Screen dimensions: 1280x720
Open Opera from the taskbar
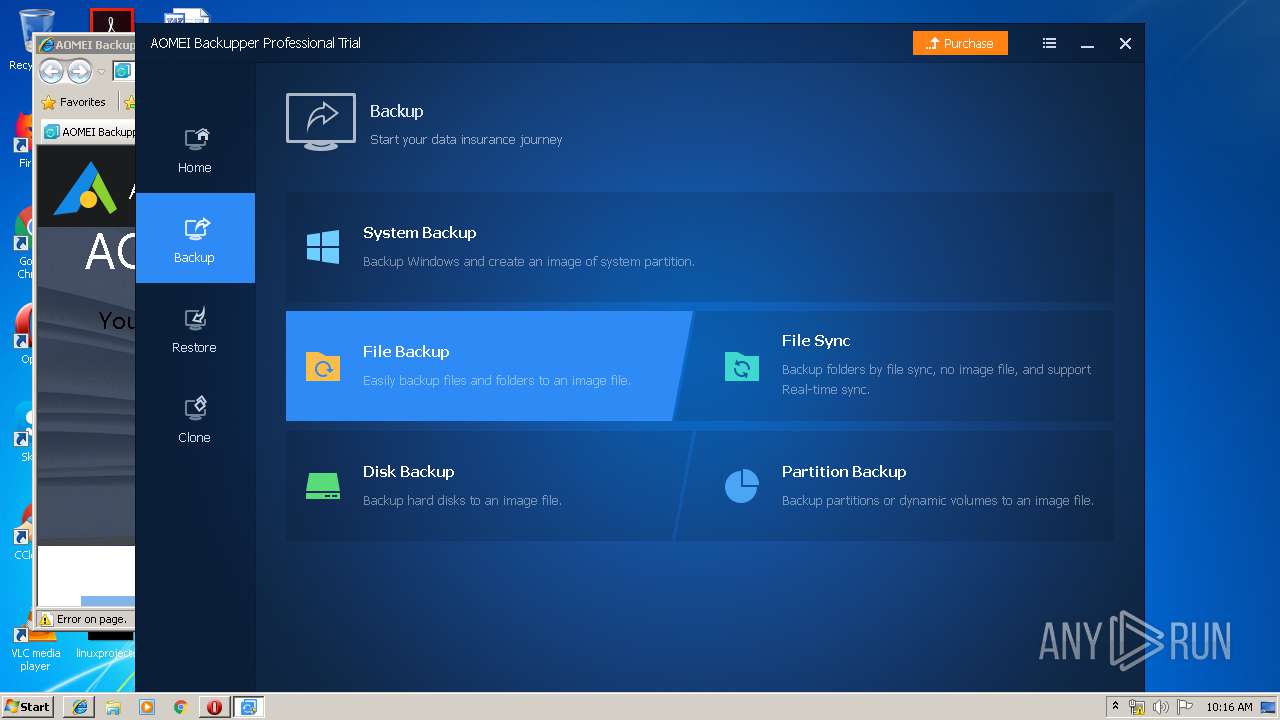click(214, 707)
